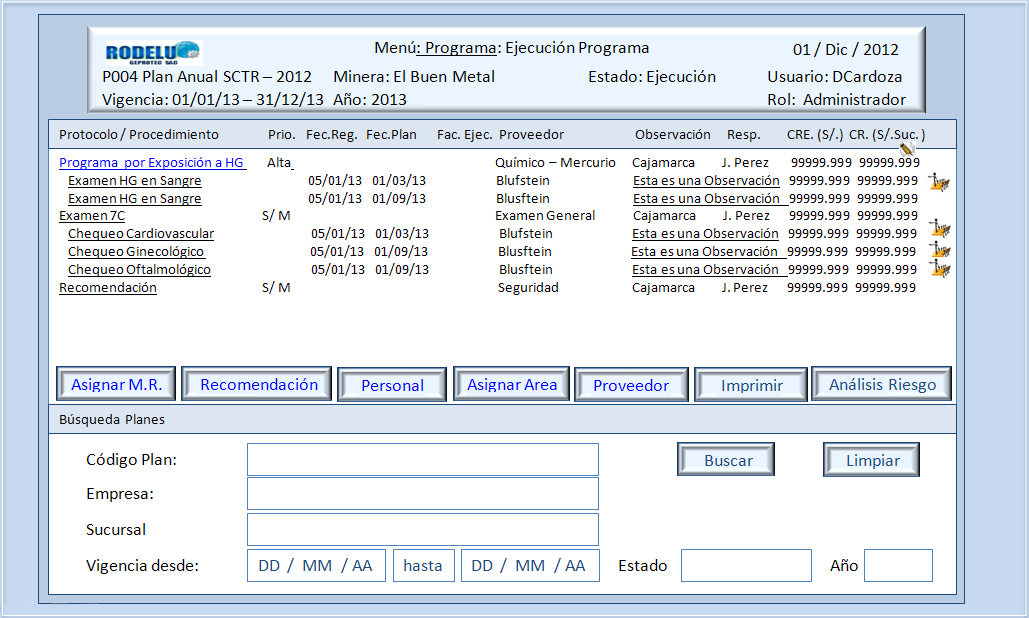
Task: Open Programa por Exposición a HG link
Action: point(152,163)
